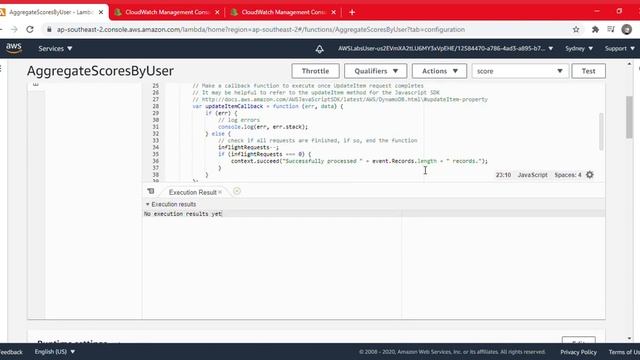Click the Throttle button

(315, 71)
